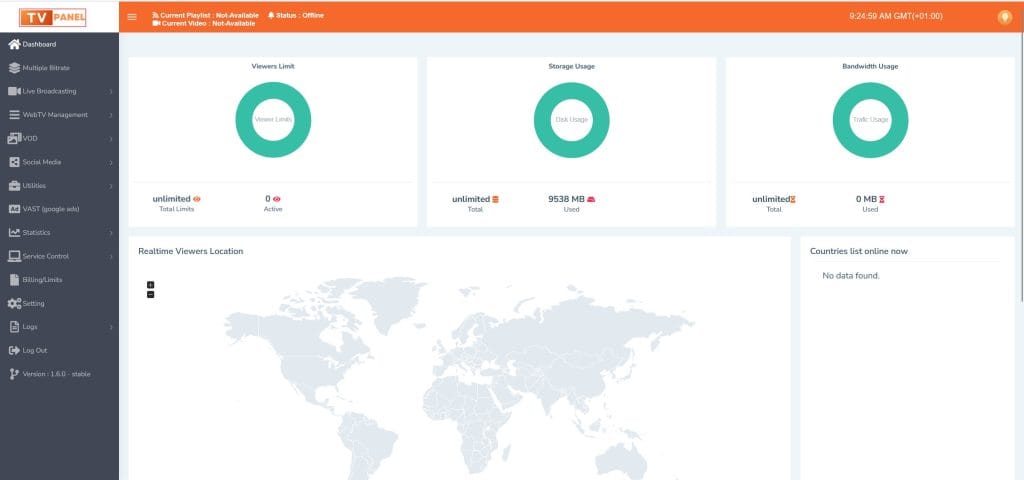The width and height of the screenshot is (1024, 480).
Task: Zoom in on the viewers map
Action: click(x=151, y=285)
